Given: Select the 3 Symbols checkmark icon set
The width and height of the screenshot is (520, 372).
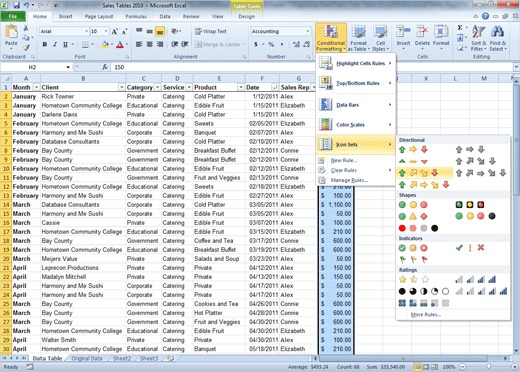Looking at the screenshot, I should click(x=470, y=248).
